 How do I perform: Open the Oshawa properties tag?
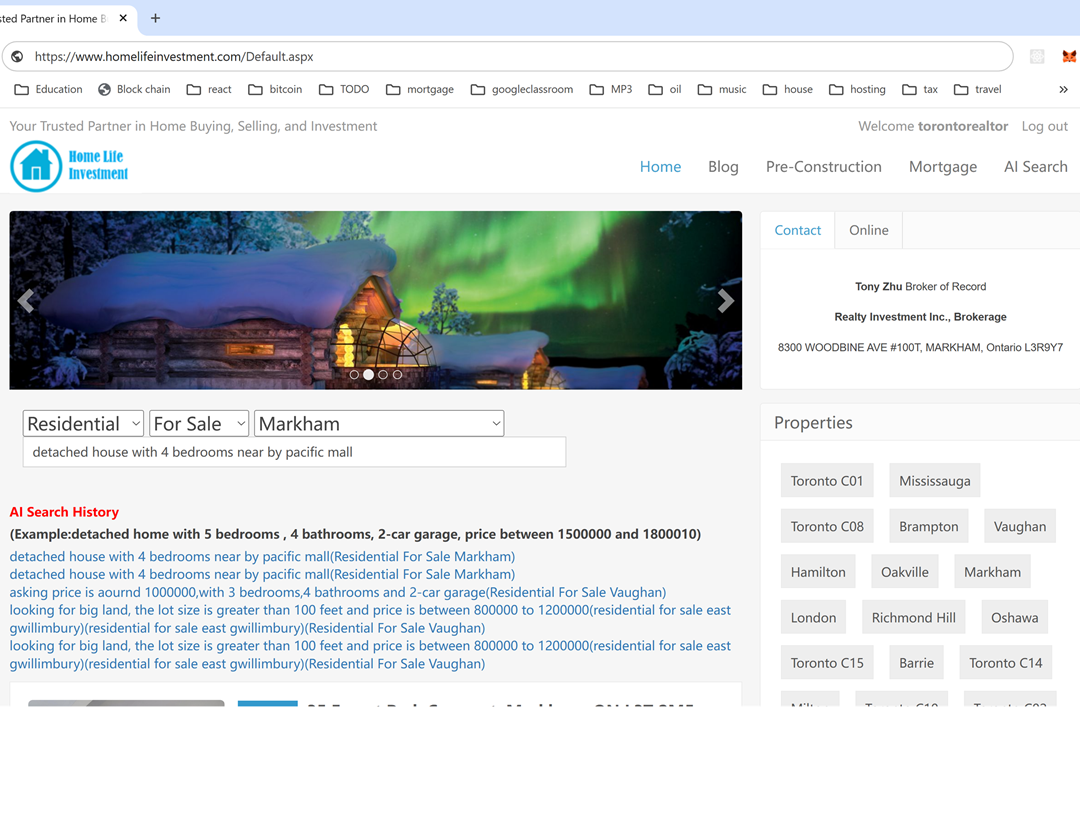pos(1015,617)
